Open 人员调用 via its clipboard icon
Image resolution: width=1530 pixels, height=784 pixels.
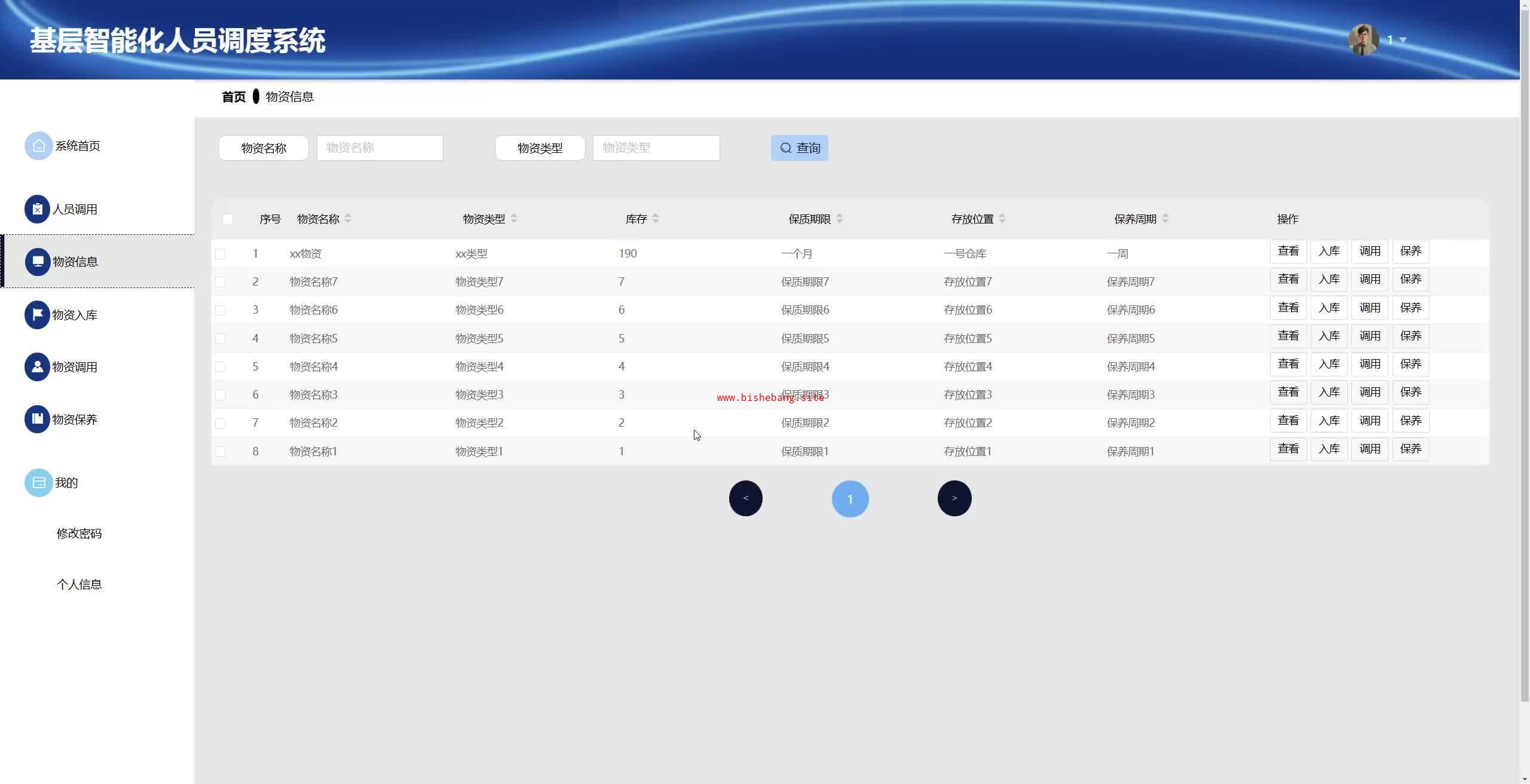coord(37,209)
